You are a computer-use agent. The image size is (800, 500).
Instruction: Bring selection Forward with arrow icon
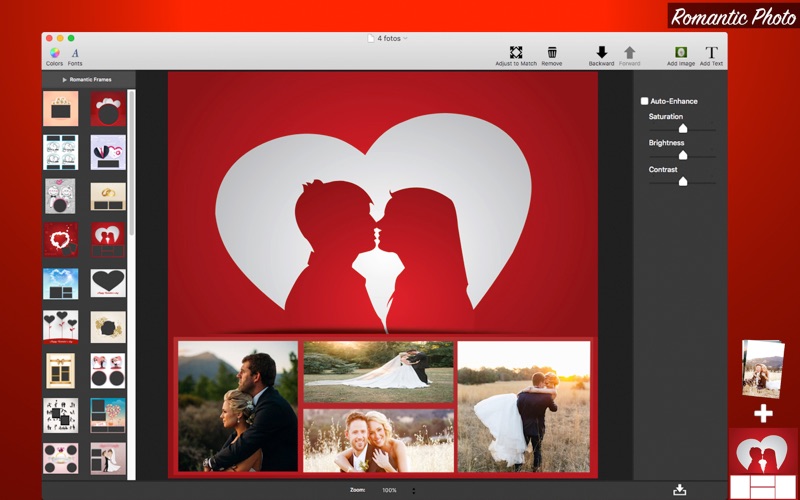click(630, 52)
